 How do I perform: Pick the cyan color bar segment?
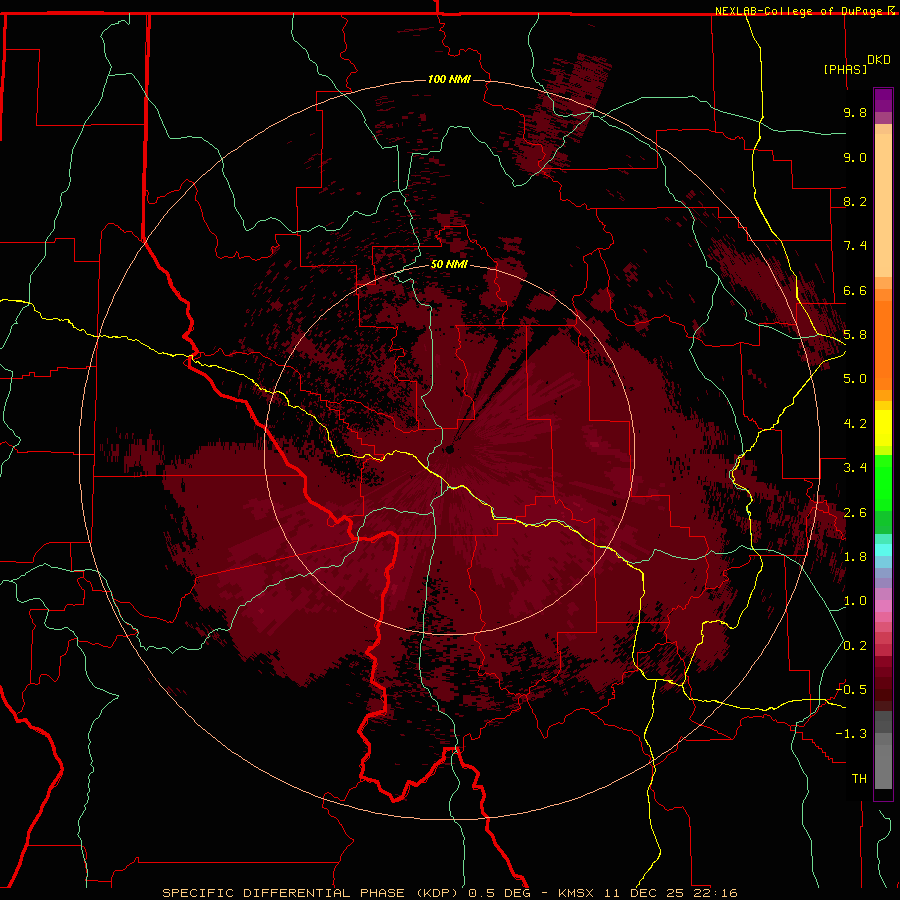883,550
